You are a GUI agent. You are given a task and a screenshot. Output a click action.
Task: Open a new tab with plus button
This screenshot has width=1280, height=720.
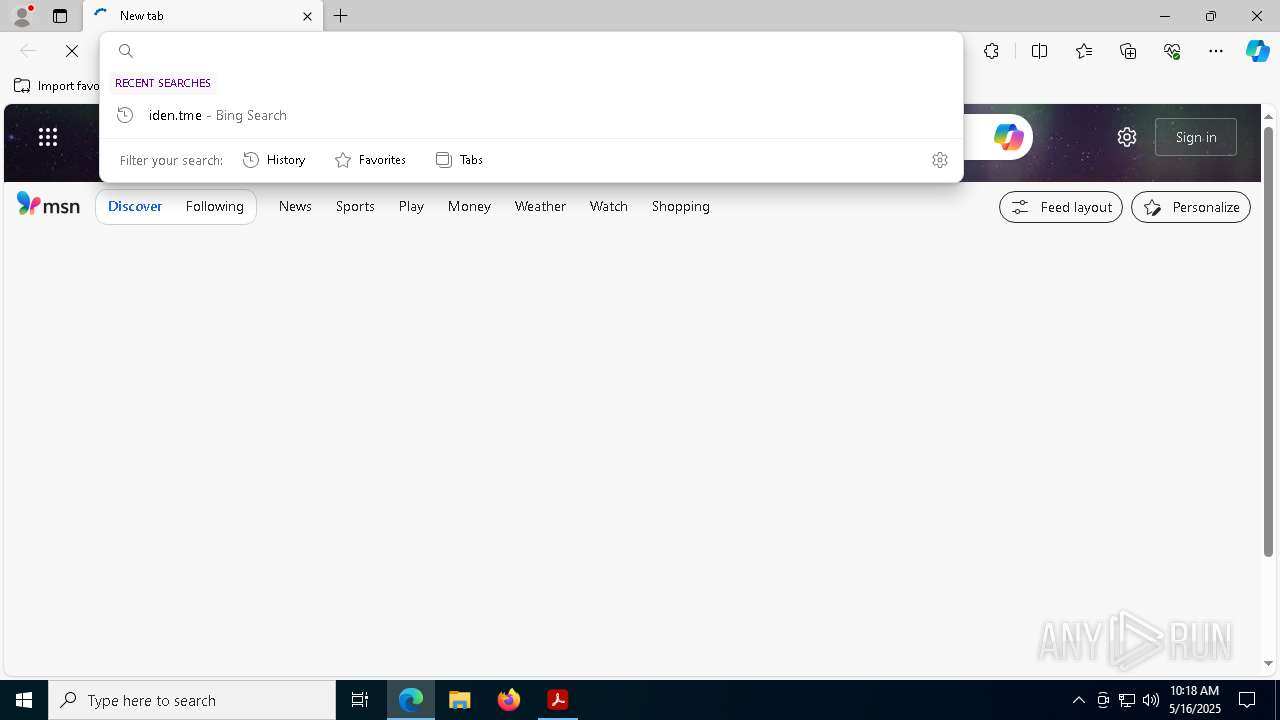point(341,16)
